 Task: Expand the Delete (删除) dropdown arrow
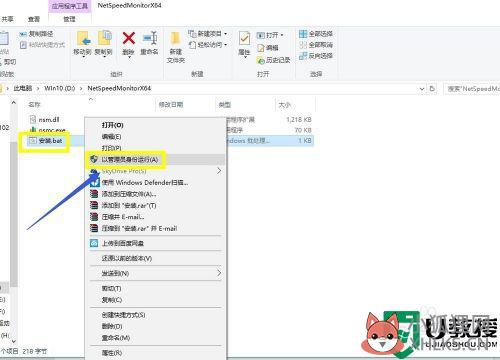click(x=129, y=57)
